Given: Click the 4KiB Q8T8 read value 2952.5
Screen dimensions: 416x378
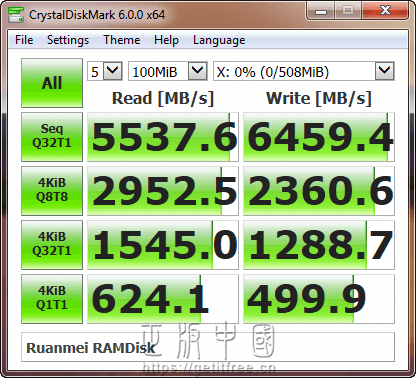Looking at the screenshot, I should coord(163,191).
